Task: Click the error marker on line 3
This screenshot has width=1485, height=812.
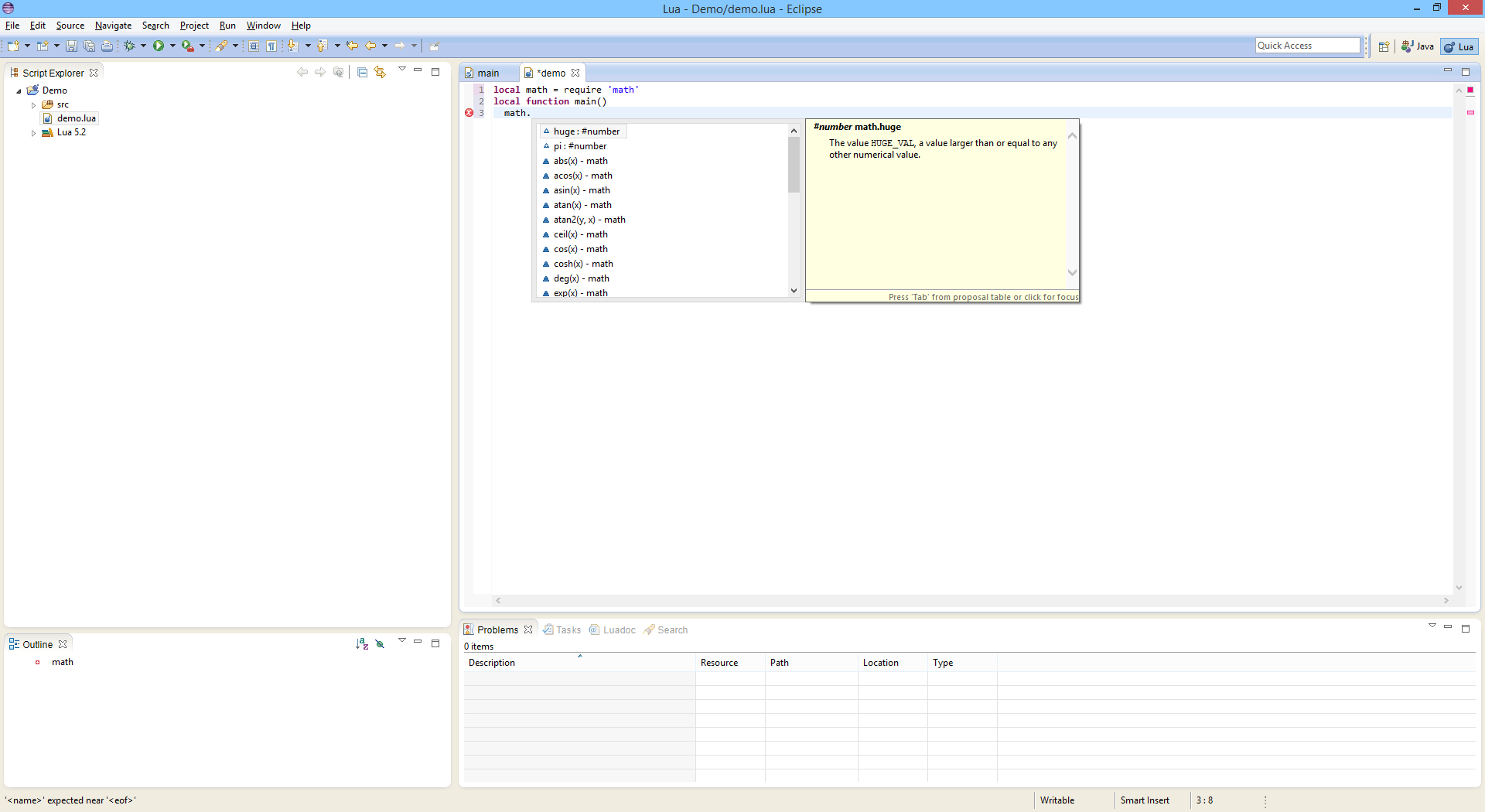Action: [469, 113]
